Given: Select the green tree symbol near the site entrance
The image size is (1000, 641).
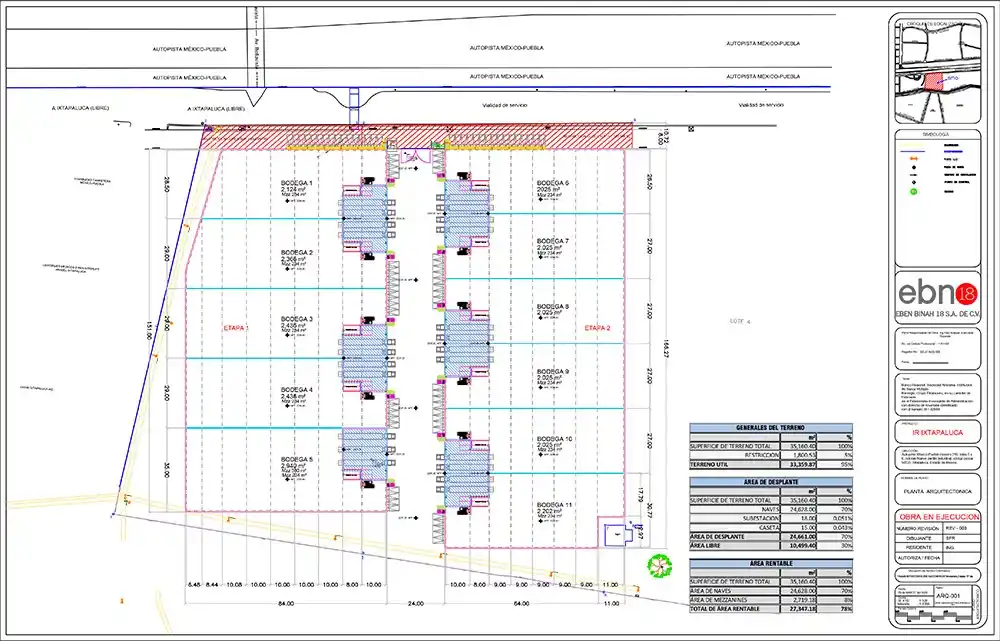Looking at the screenshot, I should [x=660, y=565].
